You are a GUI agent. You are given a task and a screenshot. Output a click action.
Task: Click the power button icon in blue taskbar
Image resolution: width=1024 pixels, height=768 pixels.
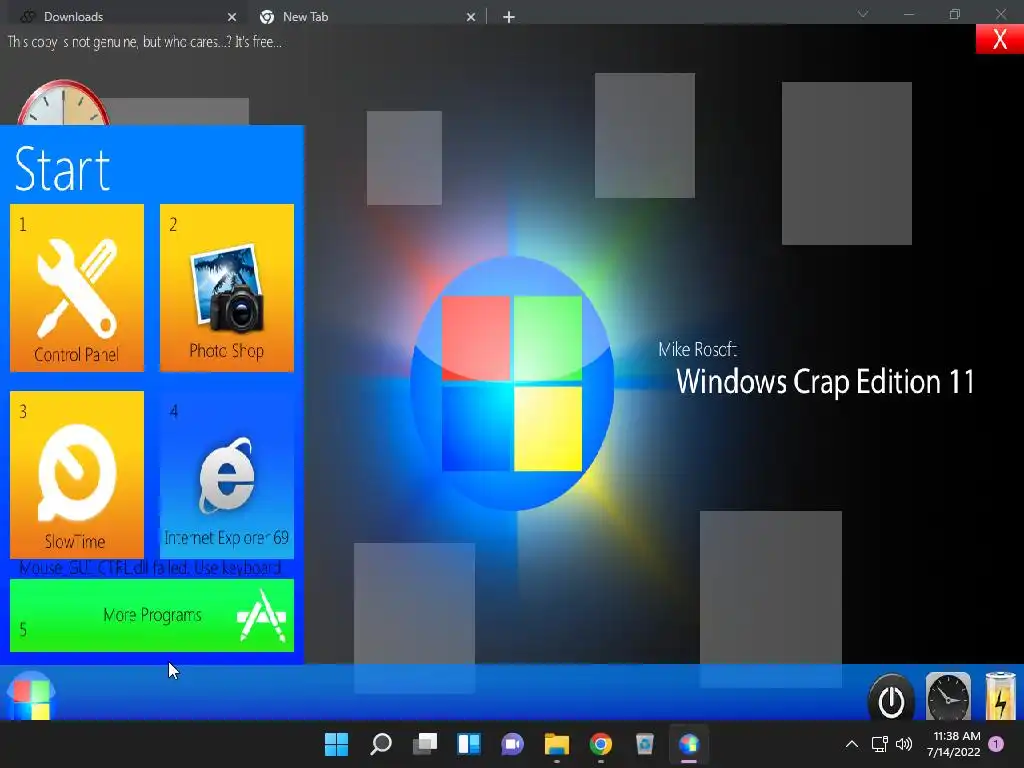[x=891, y=697]
